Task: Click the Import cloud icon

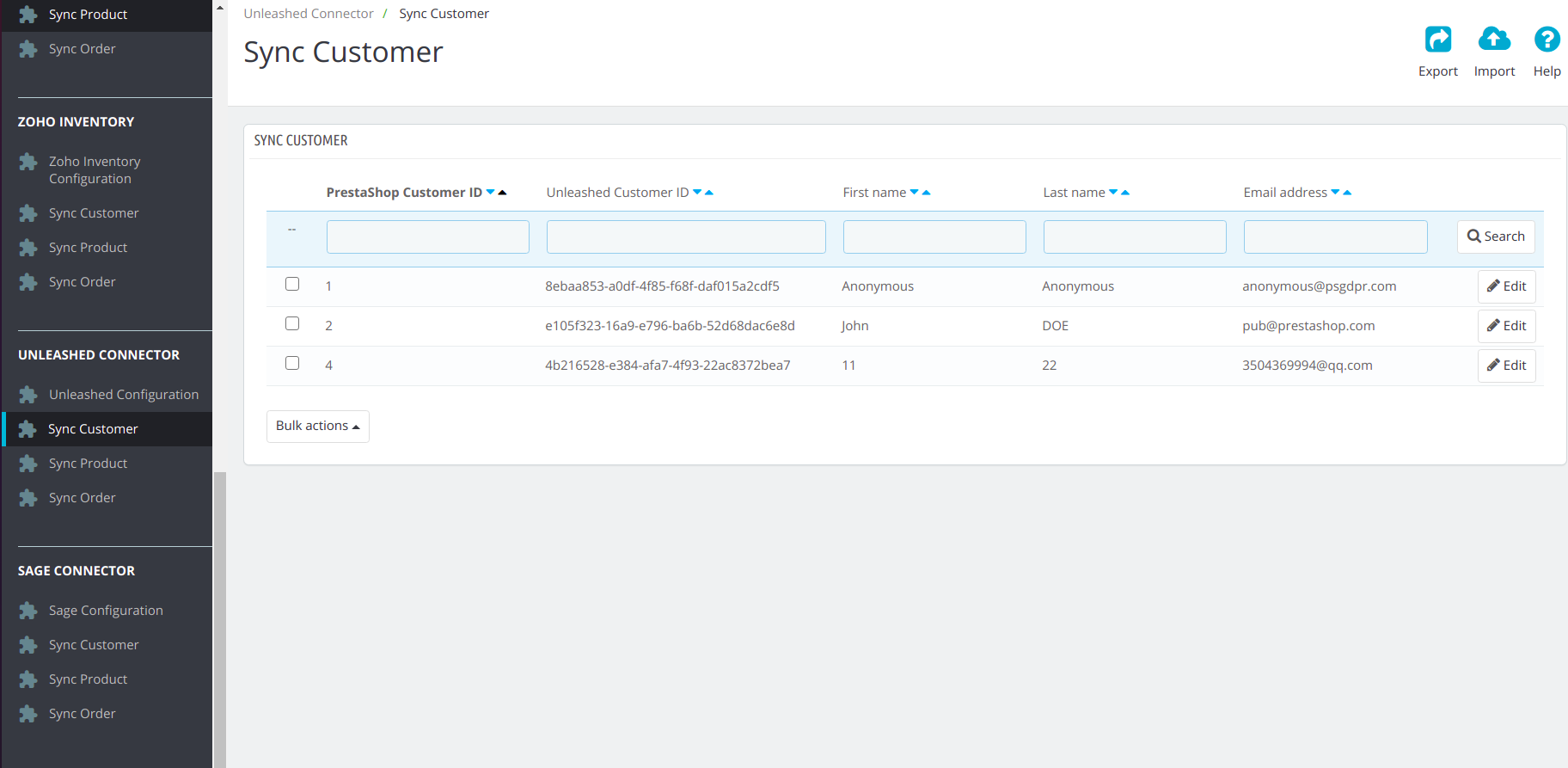Action: pos(1494,40)
